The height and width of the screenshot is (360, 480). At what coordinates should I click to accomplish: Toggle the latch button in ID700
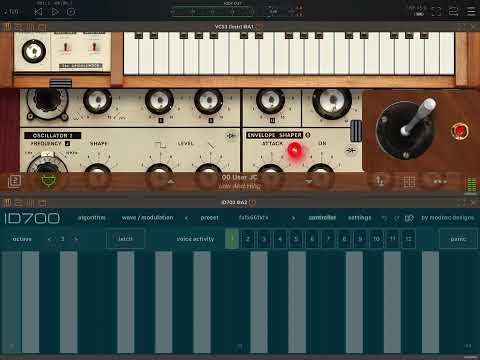[x=125, y=239]
